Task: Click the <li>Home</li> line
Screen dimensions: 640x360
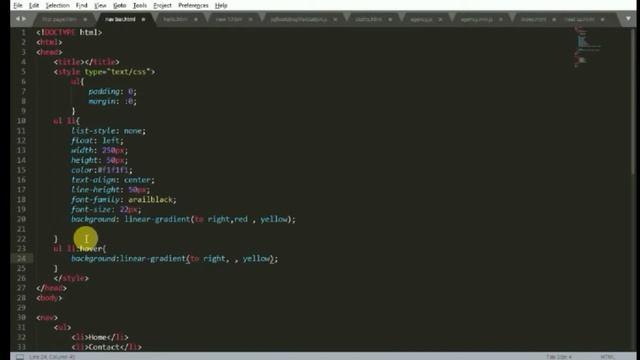Action: click(100, 337)
